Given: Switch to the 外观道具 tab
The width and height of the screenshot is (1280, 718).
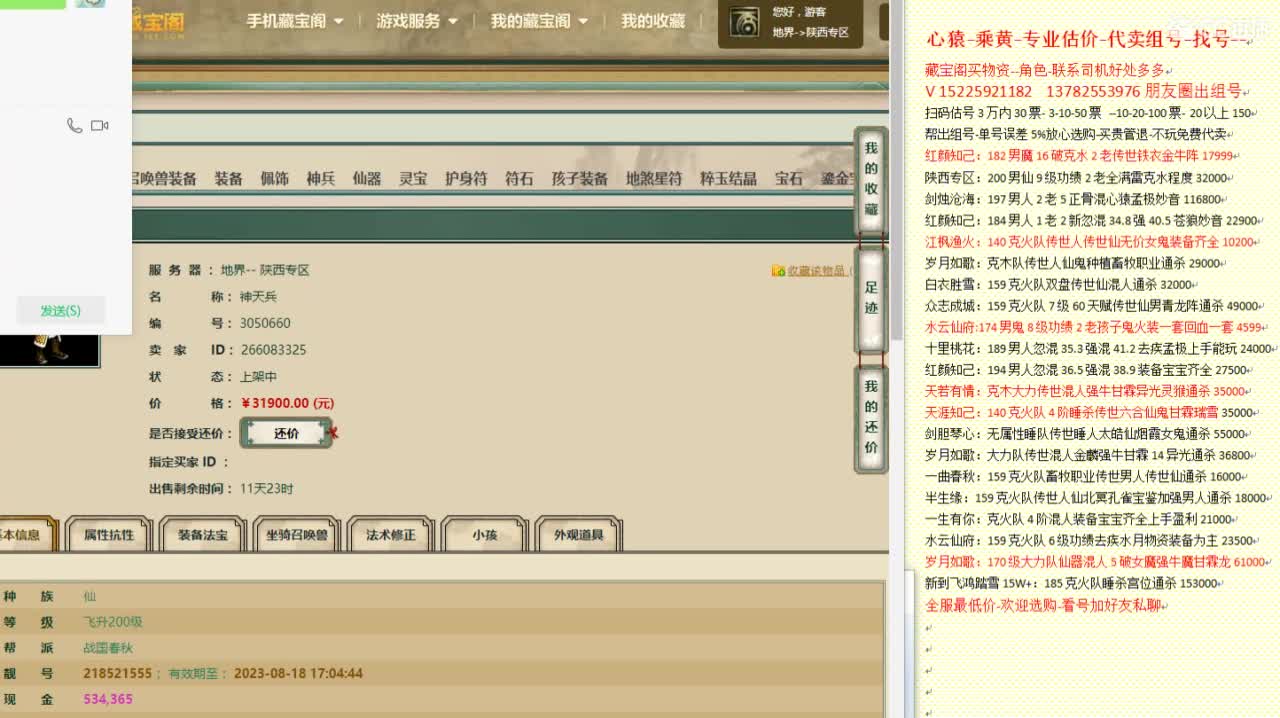Looking at the screenshot, I should tap(578, 535).
